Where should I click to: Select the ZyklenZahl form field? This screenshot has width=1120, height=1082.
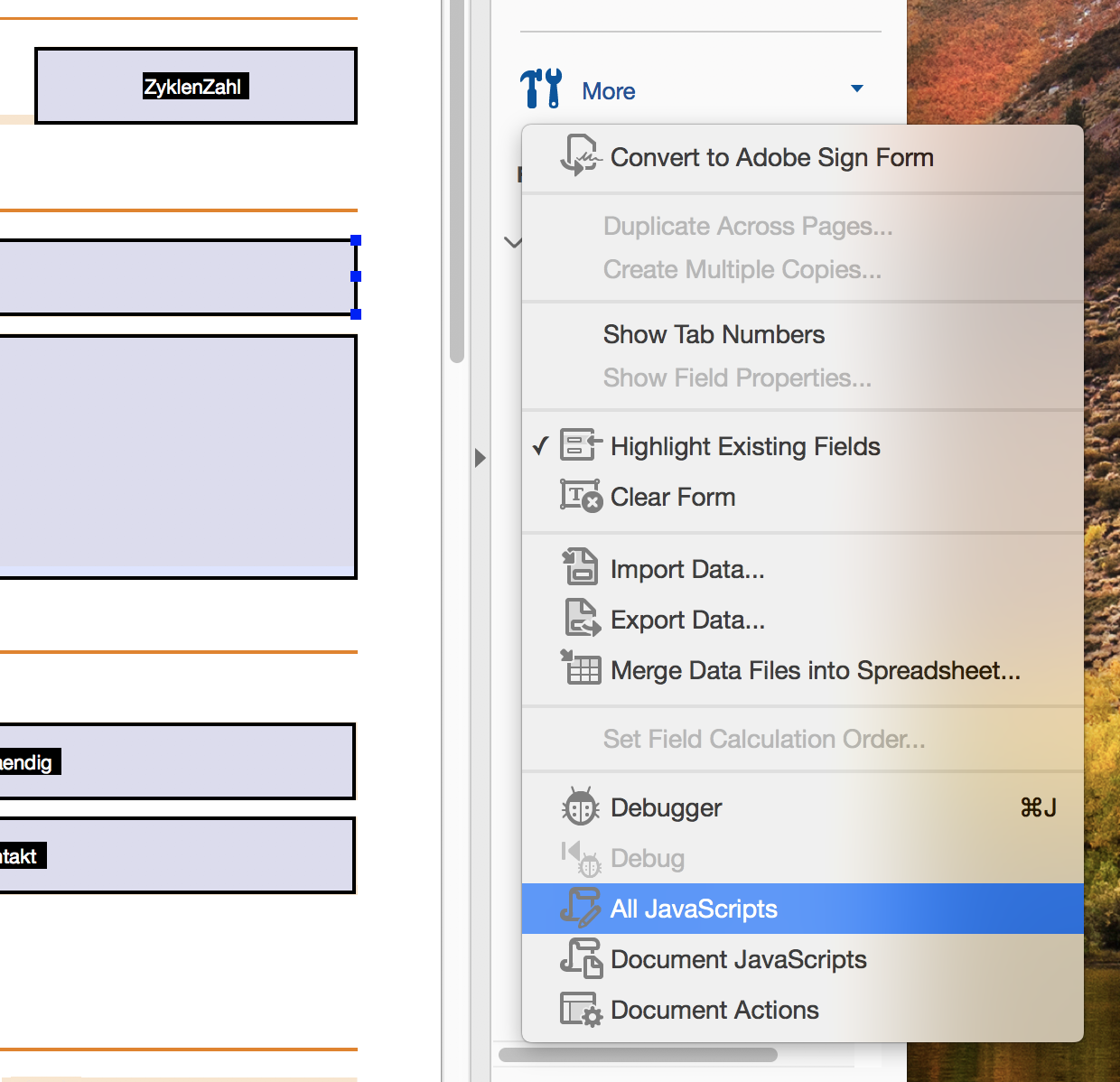(195, 86)
